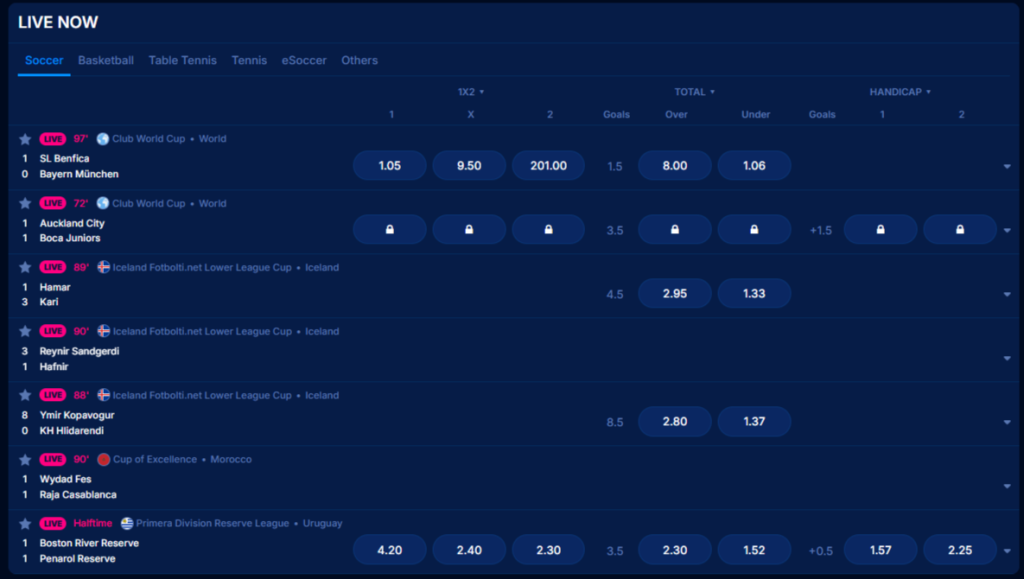Favorite the Reynir Sandgerdi vs Hafnir match

click(x=27, y=331)
